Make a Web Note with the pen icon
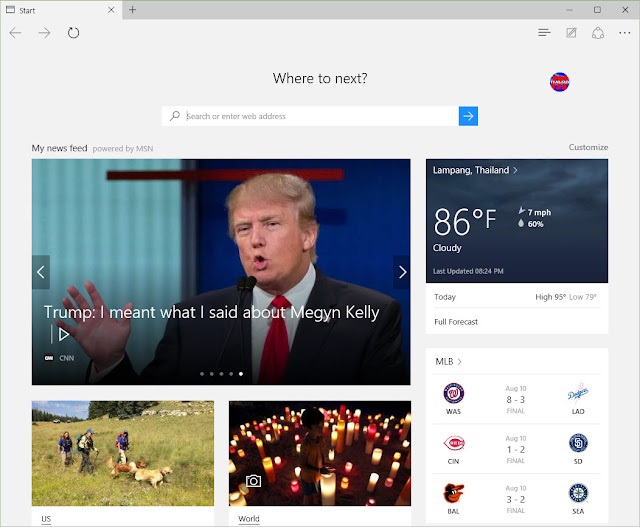640x527 pixels. pos(571,33)
